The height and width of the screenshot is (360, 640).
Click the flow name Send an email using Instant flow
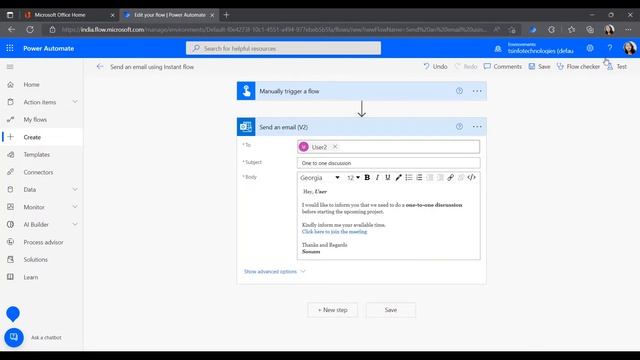(x=152, y=67)
